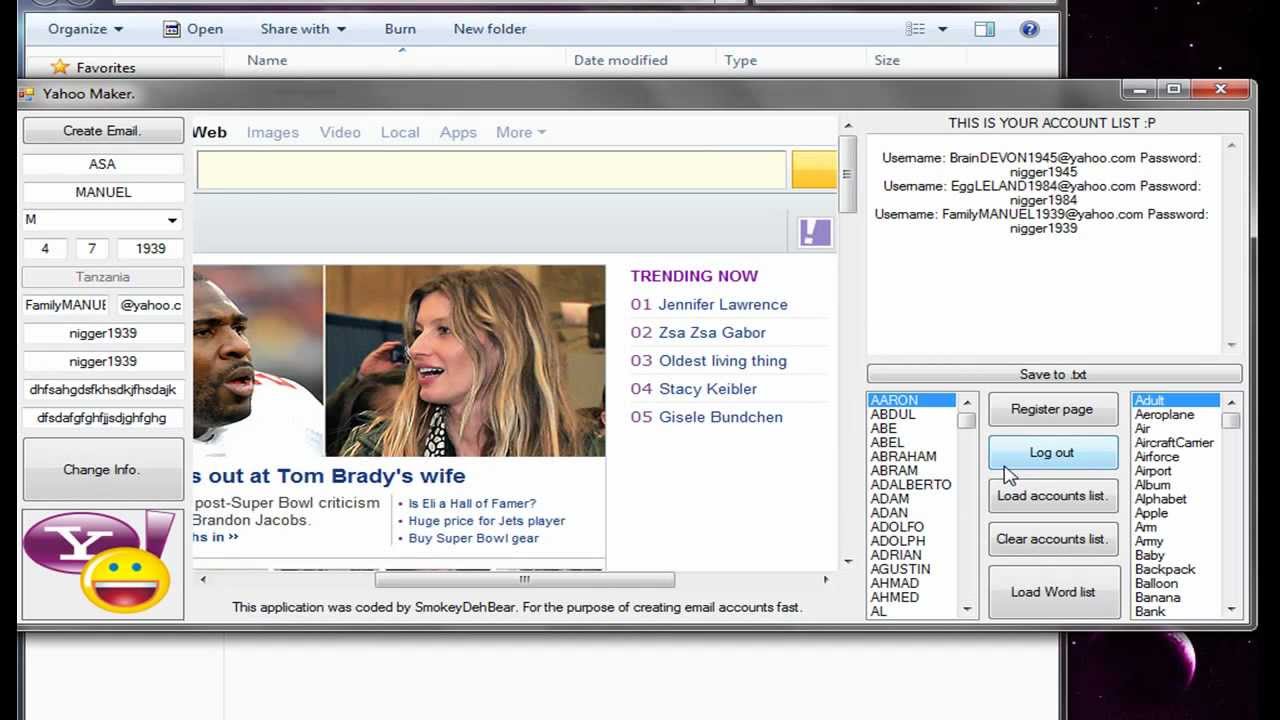Click the birth month field 4

(x=45, y=249)
